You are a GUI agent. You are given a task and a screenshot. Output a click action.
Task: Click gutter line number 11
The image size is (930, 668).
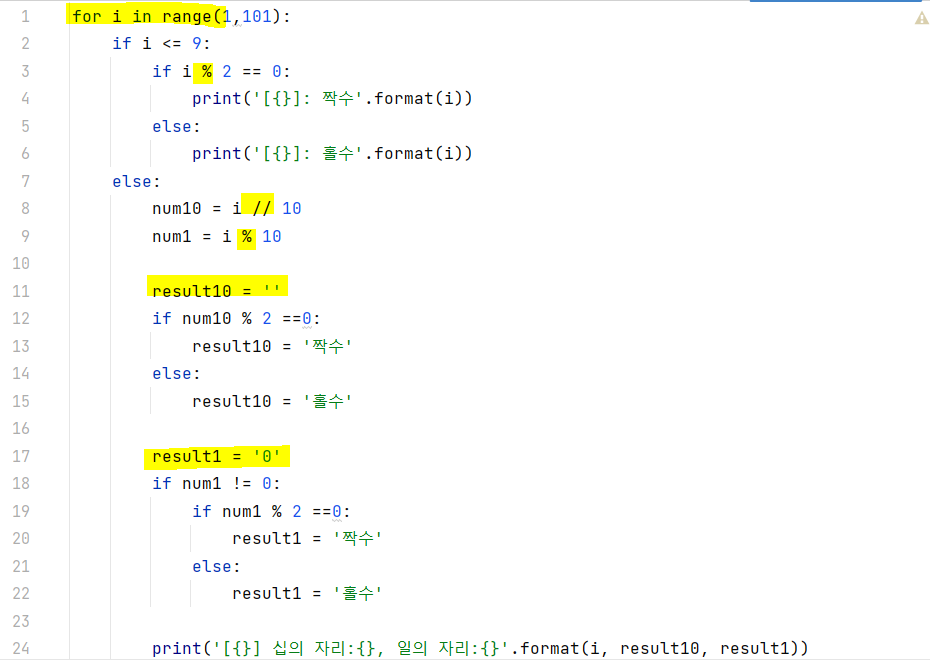tap(21, 291)
